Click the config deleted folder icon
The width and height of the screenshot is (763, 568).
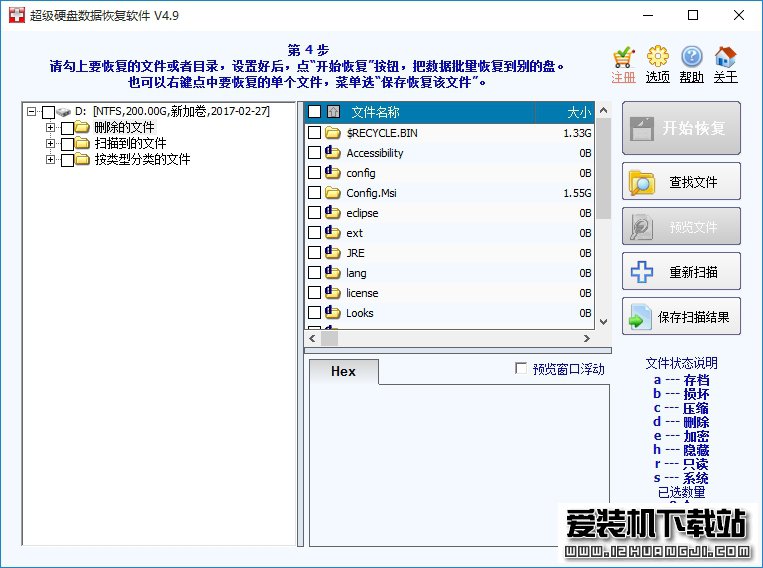coord(333,172)
